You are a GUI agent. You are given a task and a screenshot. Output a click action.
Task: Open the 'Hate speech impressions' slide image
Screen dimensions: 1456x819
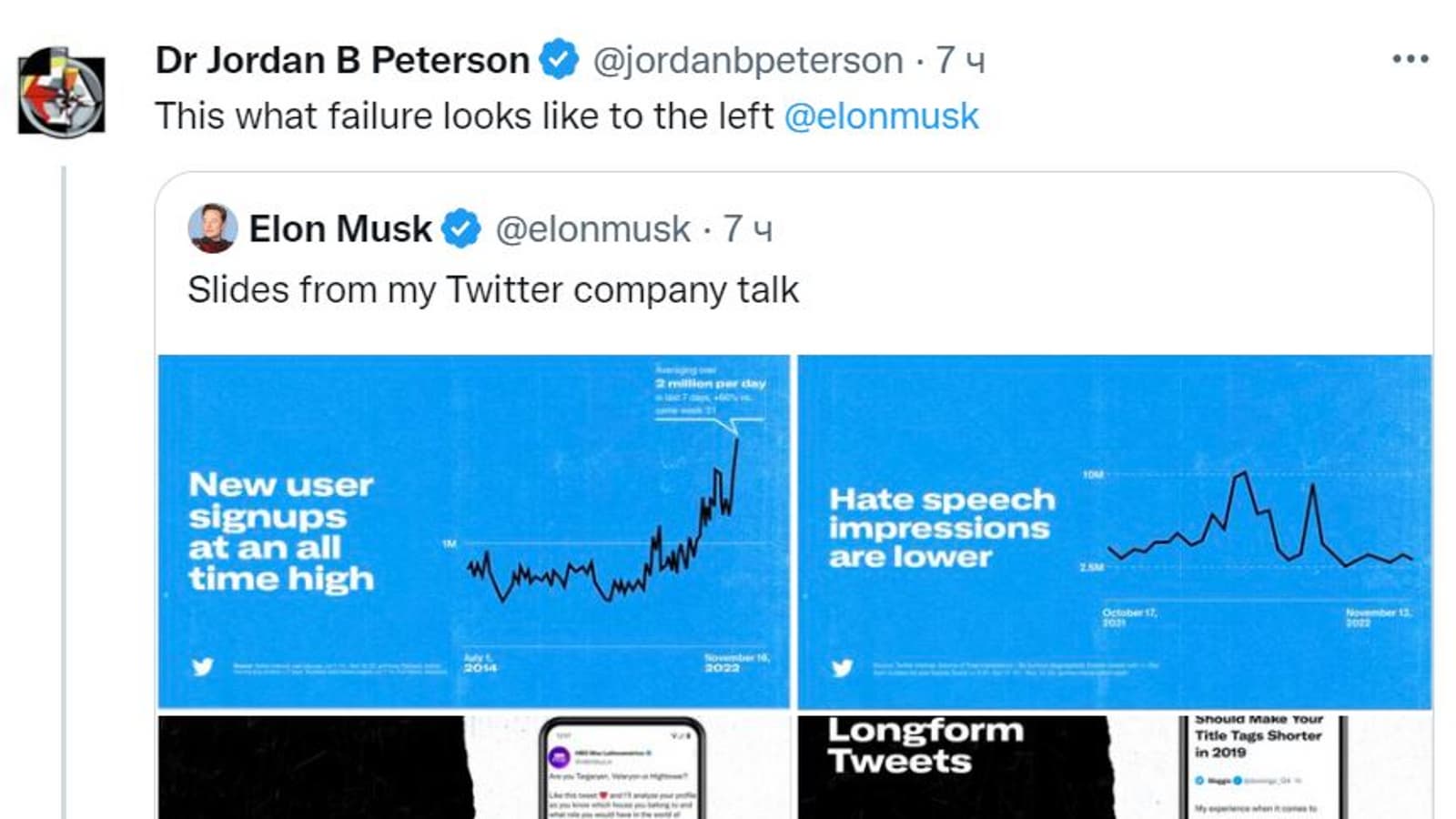(1114, 531)
